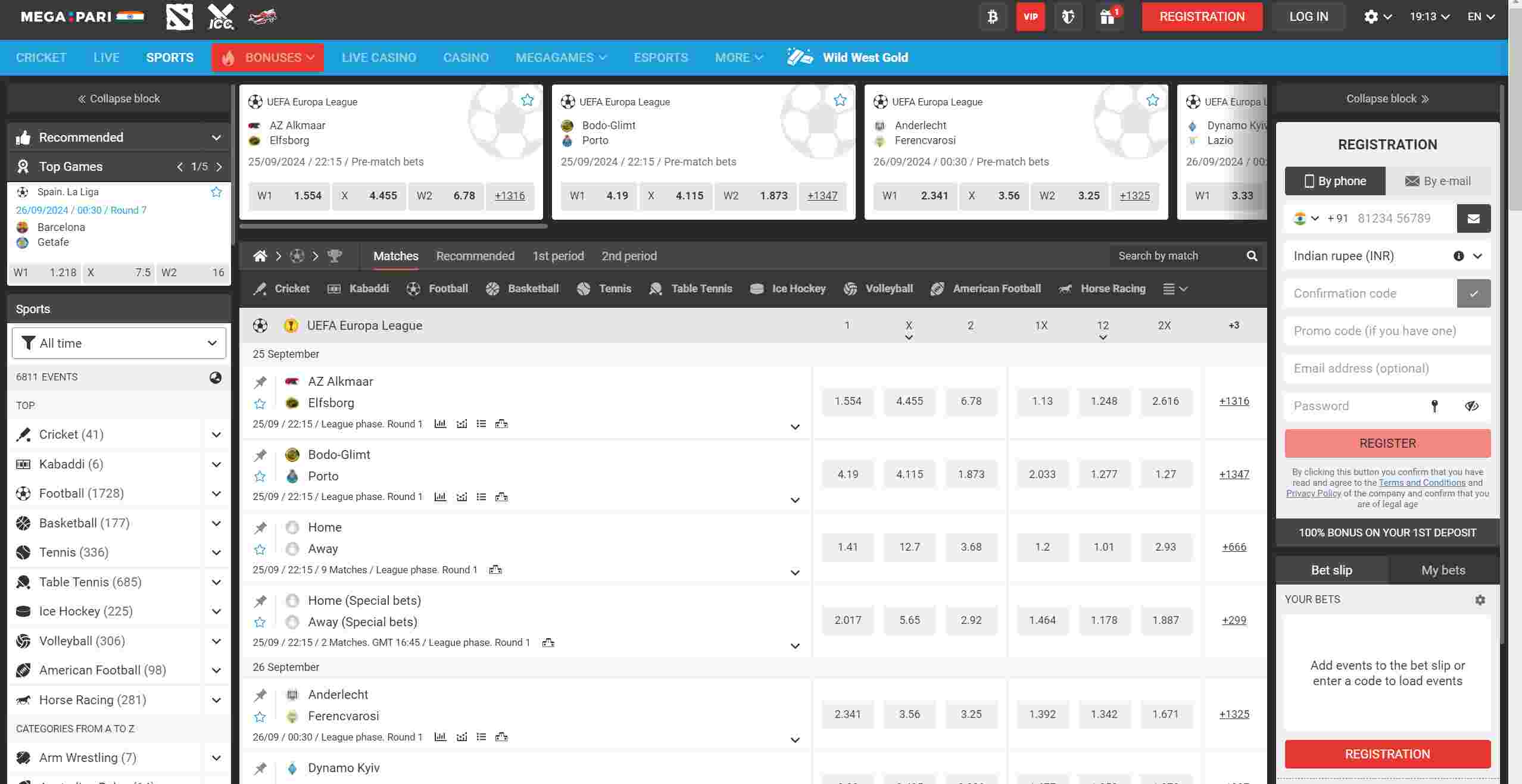
Task: Expand the Cricket (41) category
Action: pyautogui.click(x=216, y=435)
